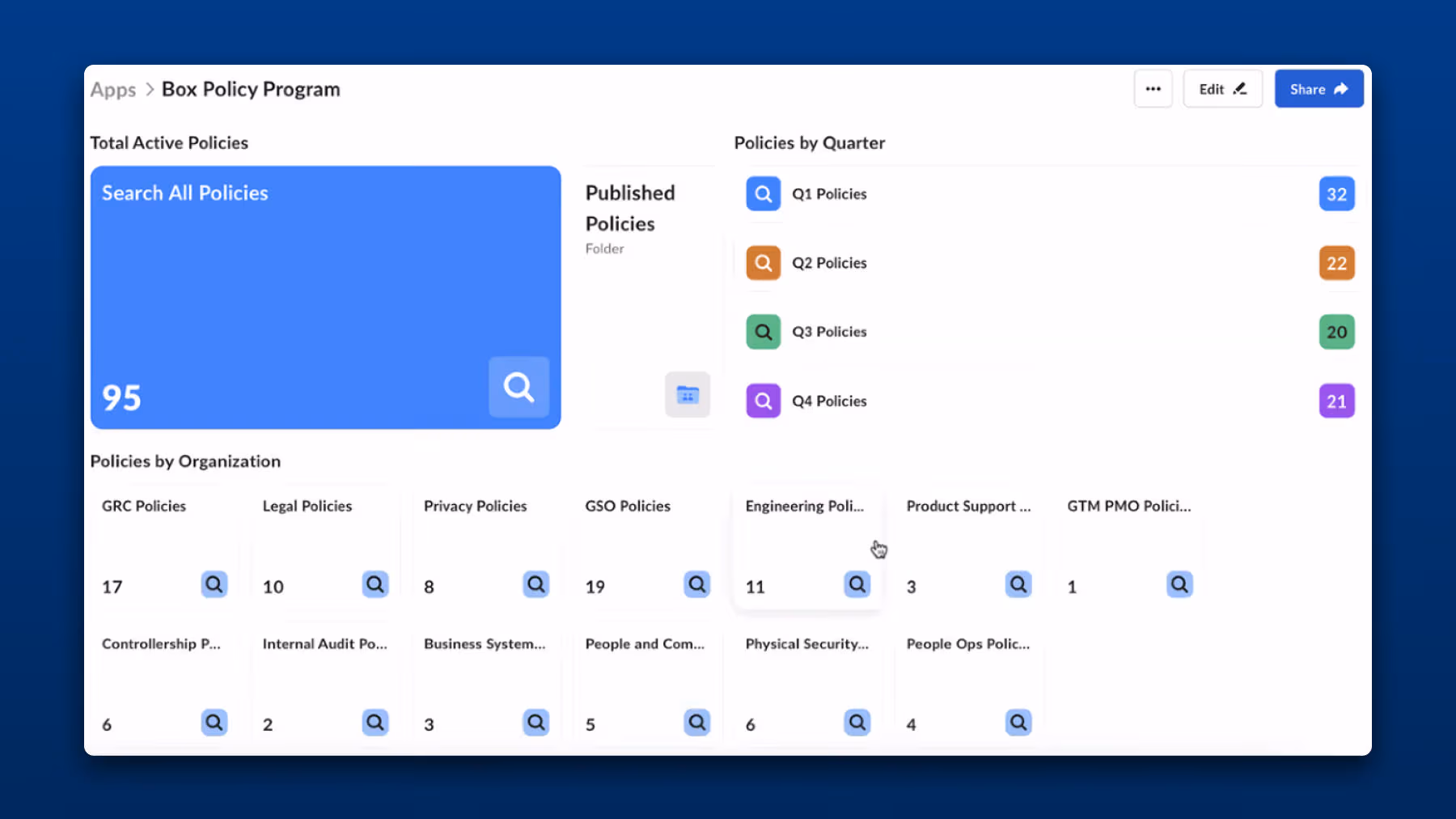
Task: Select the Q3 Policies count badge 20
Action: [x=1336, y=332]
